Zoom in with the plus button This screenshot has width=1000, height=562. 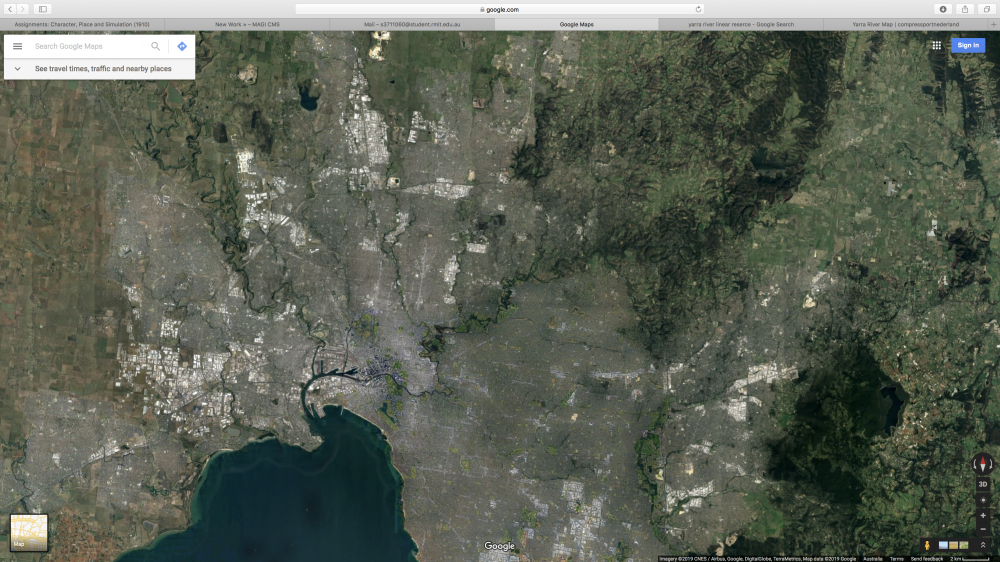983,515
